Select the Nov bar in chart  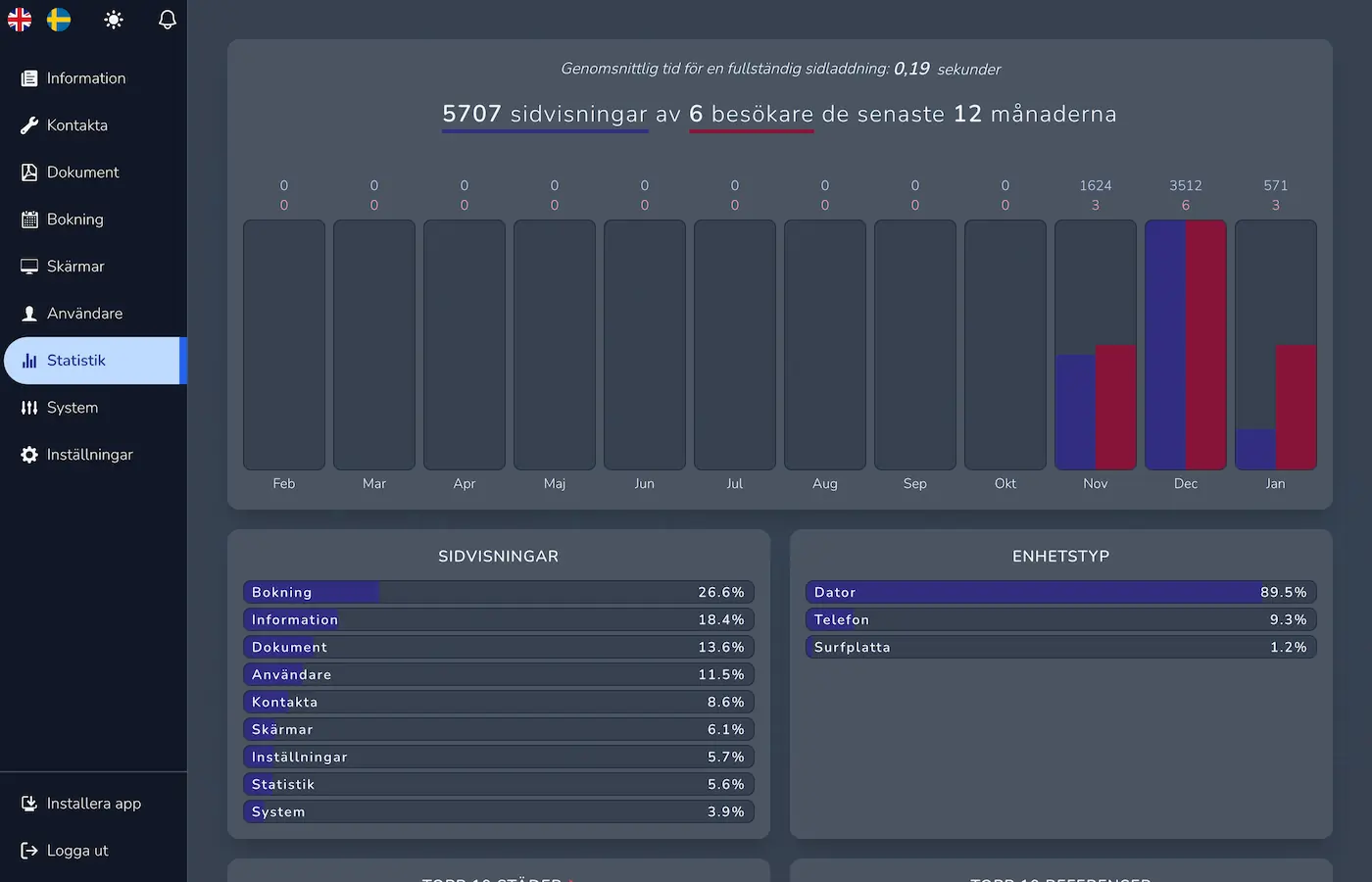1096,345
